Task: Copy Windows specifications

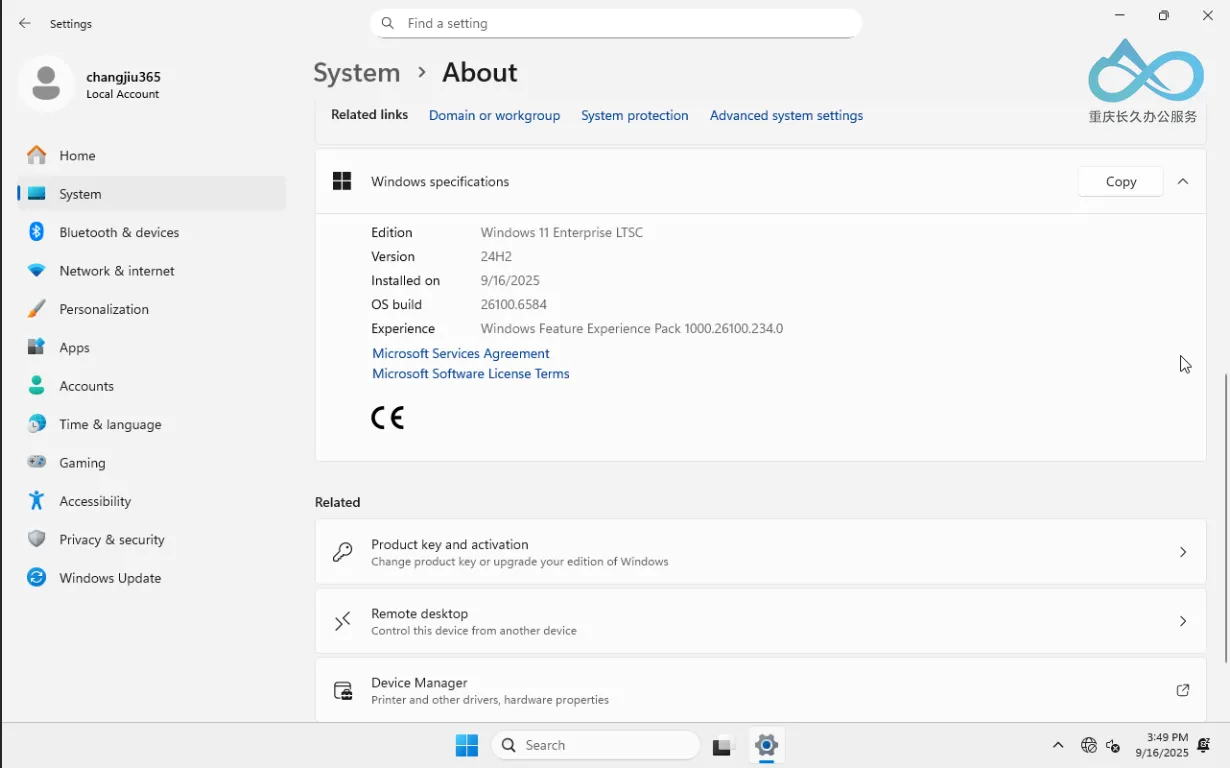Action: tap(1121, 182)
